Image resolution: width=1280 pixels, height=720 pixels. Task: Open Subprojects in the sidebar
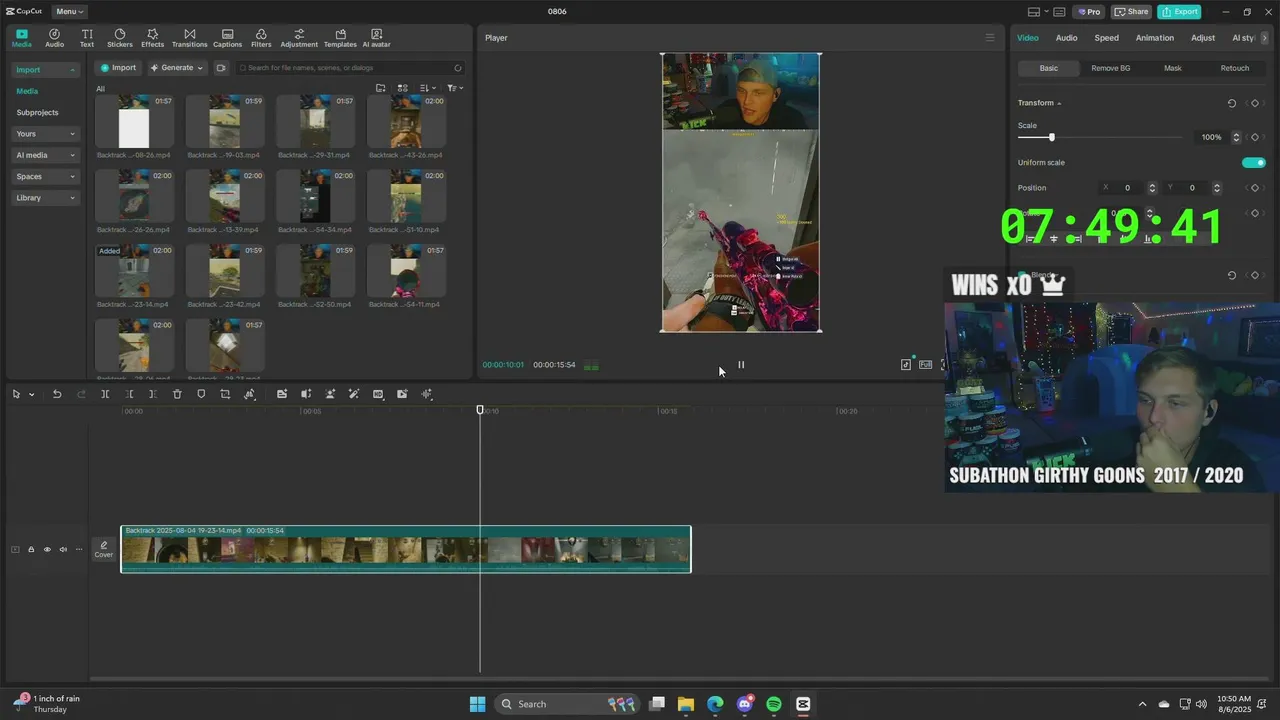pyautogui.click(x=37, y=113)
